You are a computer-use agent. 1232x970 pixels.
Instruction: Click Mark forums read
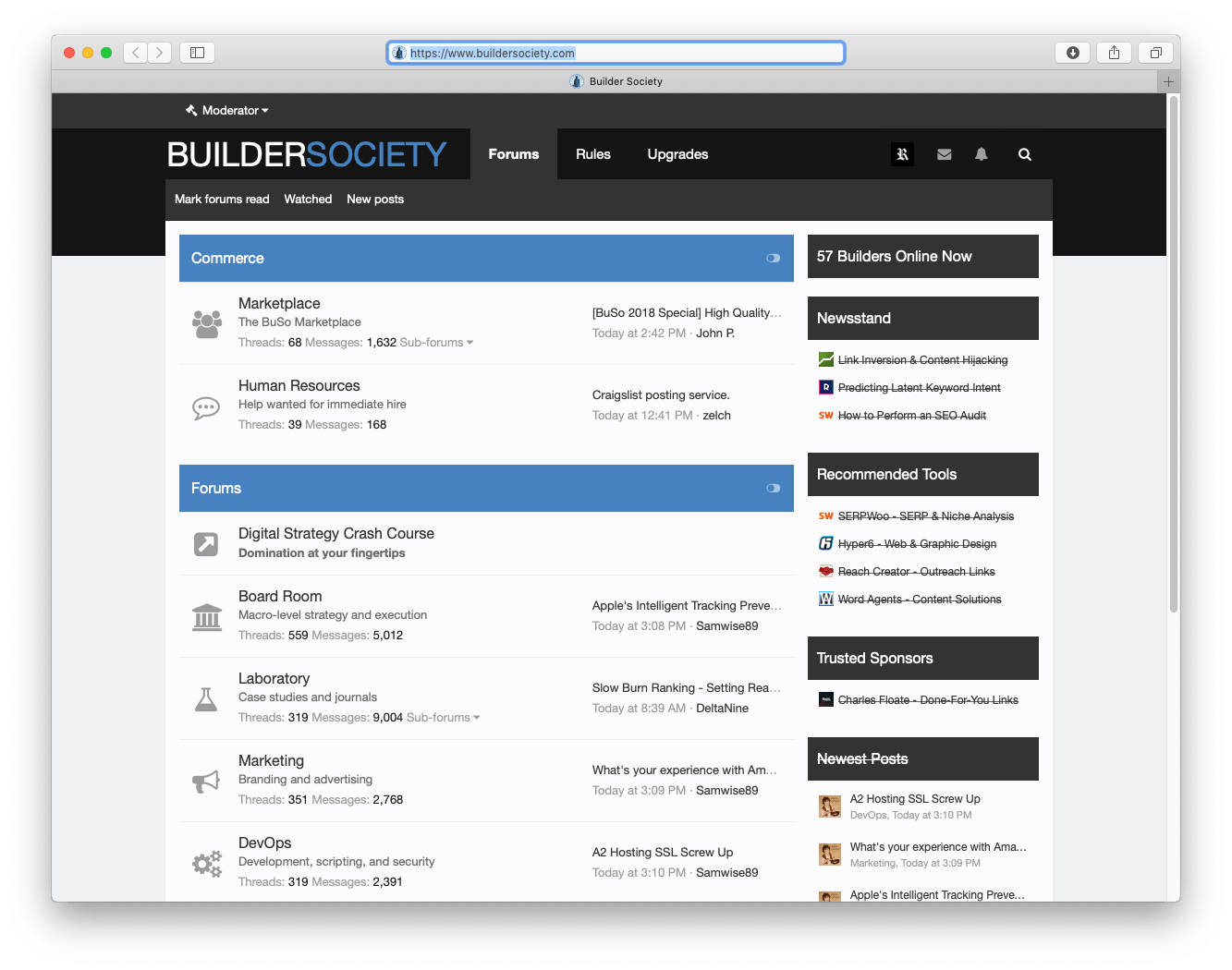(222, 199)
